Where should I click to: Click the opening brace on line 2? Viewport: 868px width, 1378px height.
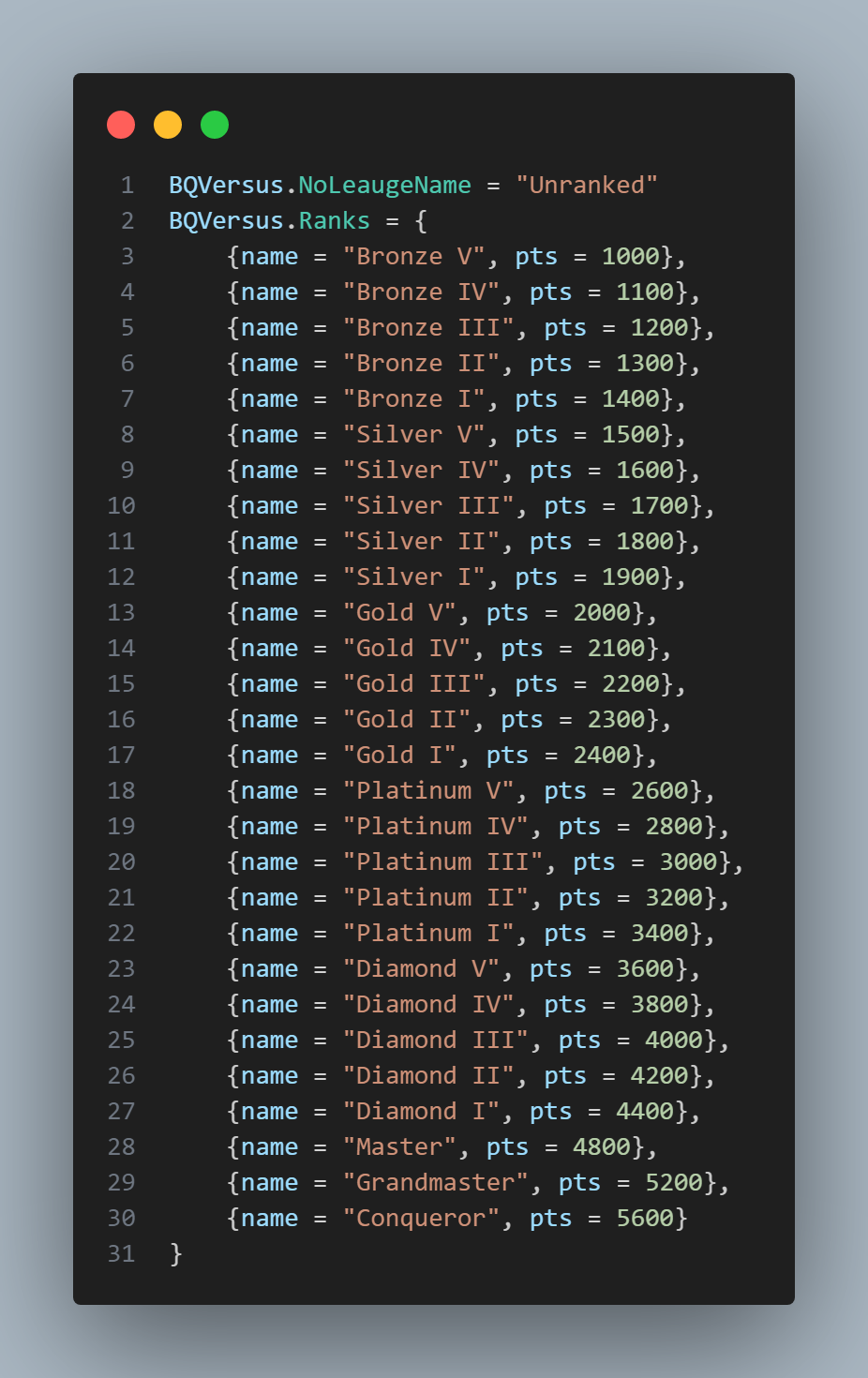point(421,220)
